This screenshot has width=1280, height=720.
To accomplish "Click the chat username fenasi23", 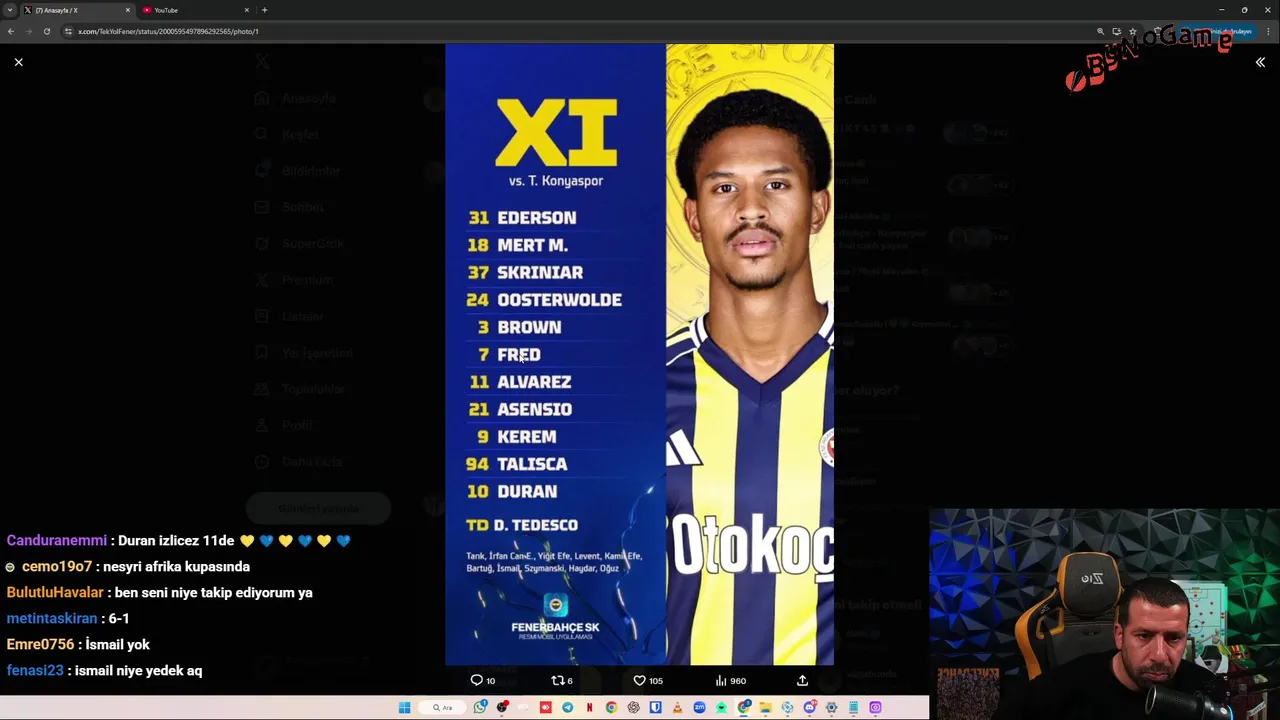I will point(35,670).
